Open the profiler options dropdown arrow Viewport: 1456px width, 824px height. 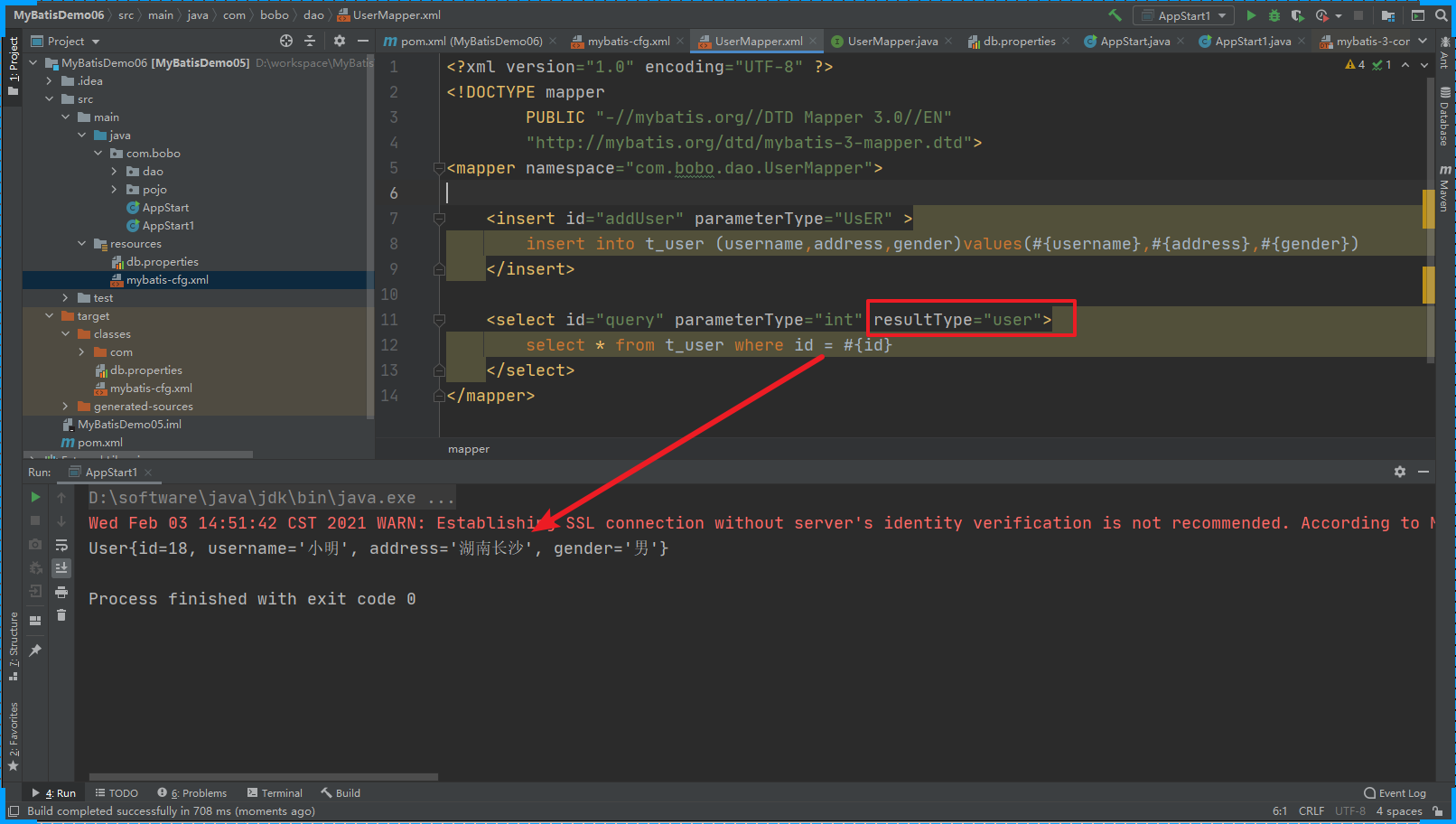tap(1339, 15)
